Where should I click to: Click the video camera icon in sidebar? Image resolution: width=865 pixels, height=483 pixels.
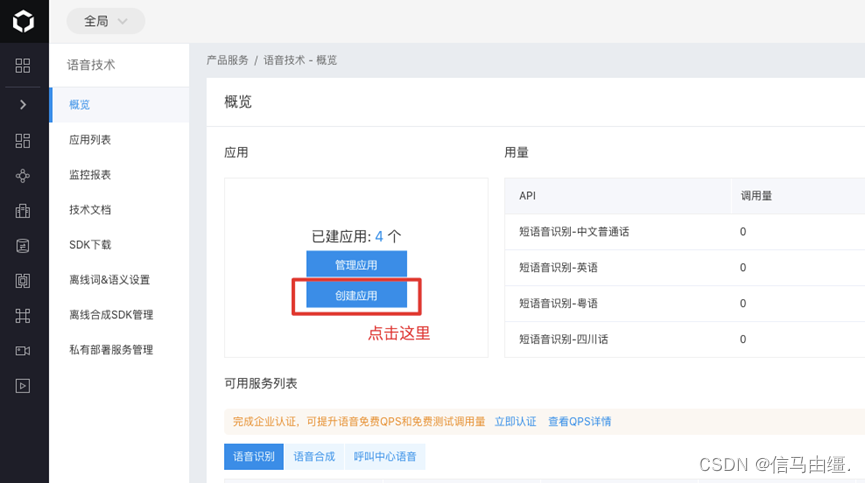(23, 351)
